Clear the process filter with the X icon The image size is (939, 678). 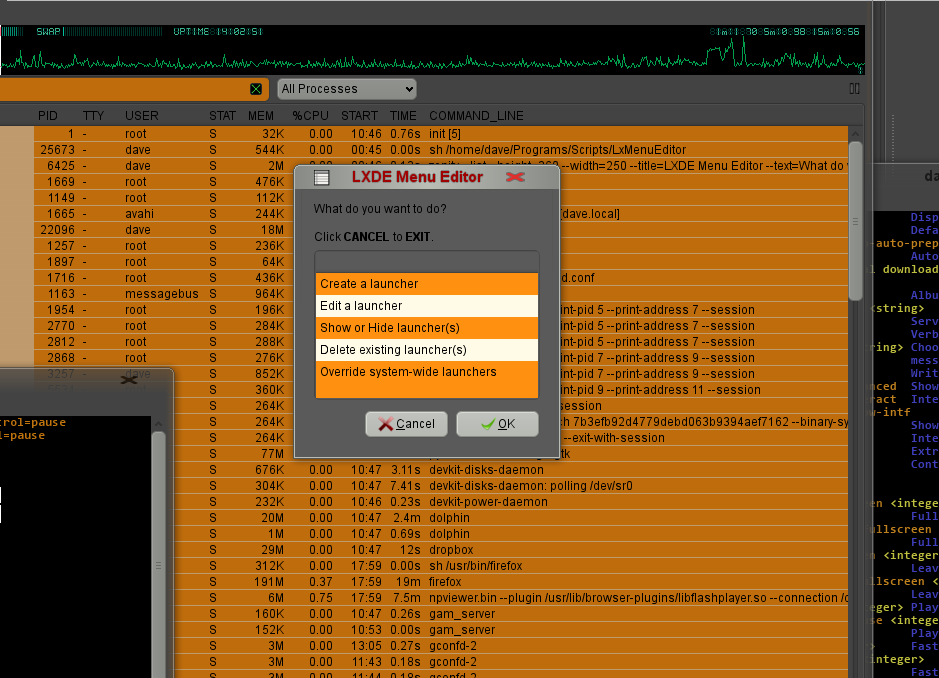[256, 89]
